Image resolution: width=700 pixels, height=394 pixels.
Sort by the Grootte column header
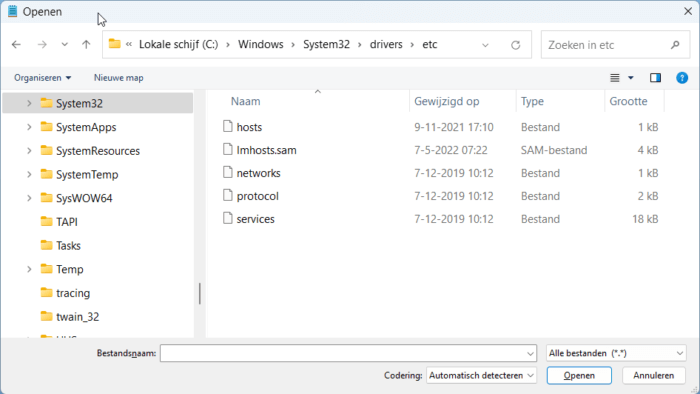coord(628,101)
